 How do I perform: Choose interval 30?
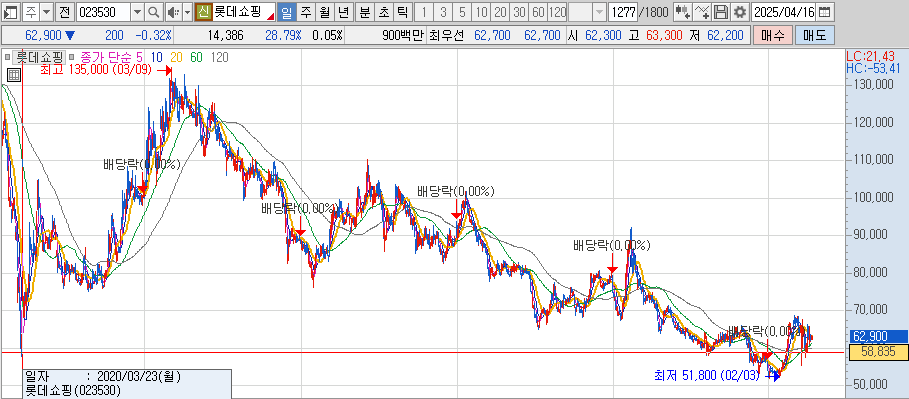519,11
